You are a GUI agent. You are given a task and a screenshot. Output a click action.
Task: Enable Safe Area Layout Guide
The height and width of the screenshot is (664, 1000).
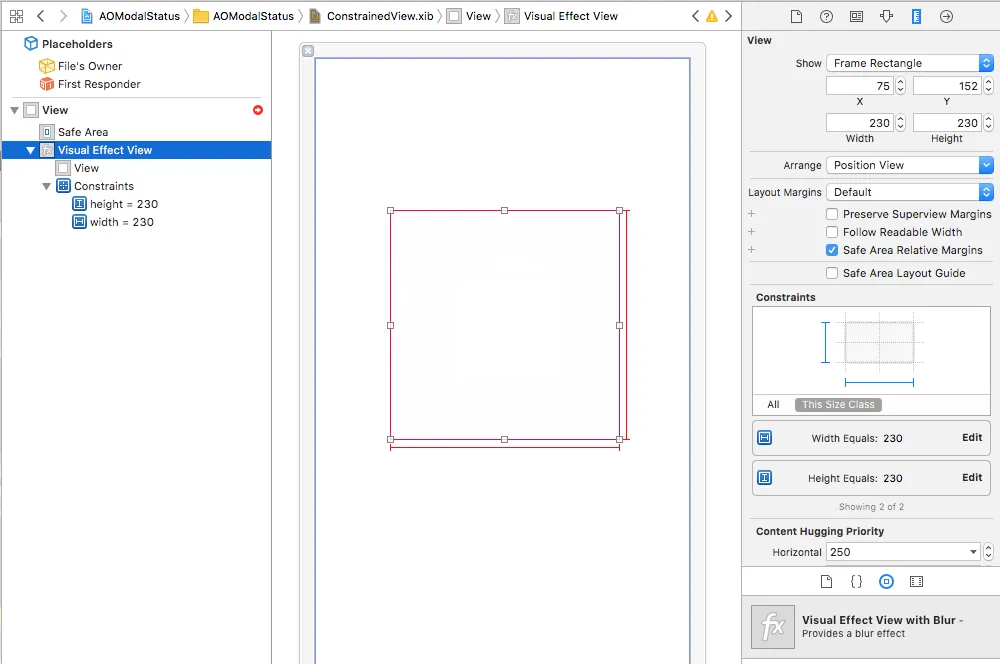832,273
